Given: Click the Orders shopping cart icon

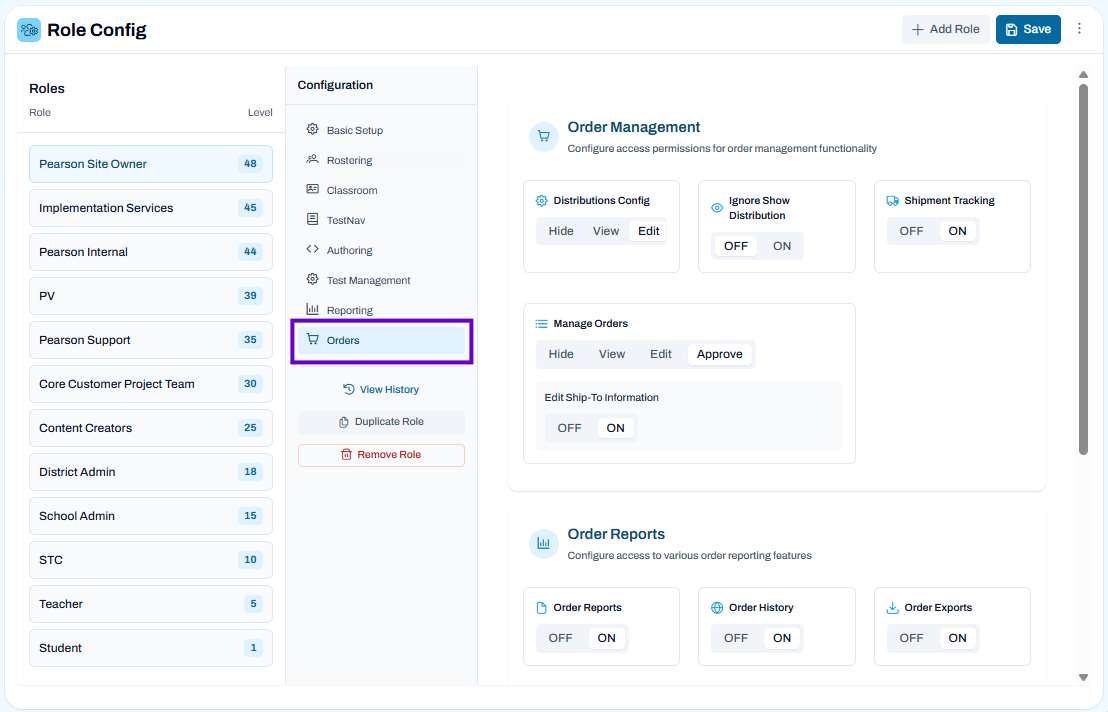Looking at the screenshot, I should click(312, 340).
